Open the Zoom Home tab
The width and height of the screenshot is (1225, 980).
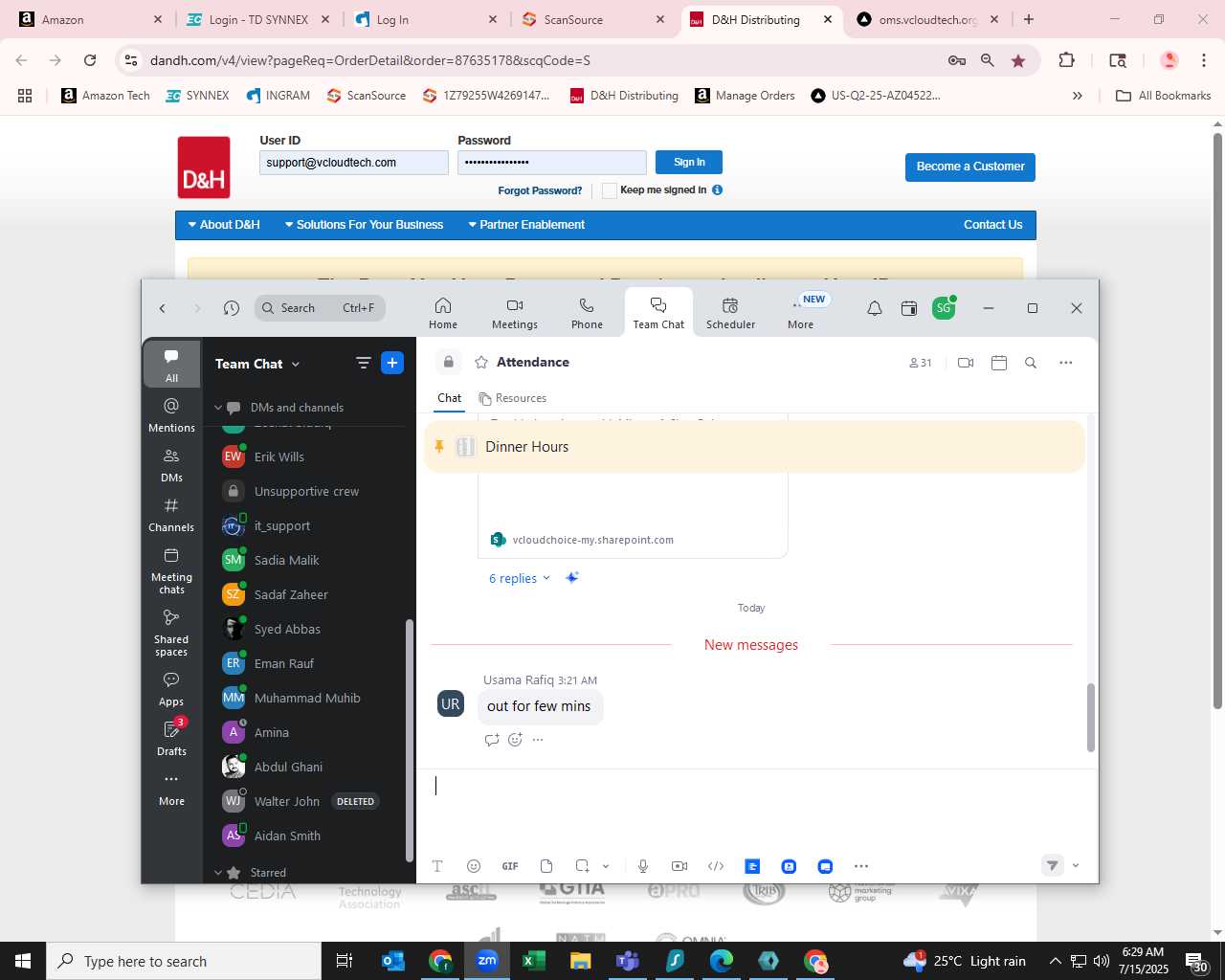point(443,313)
